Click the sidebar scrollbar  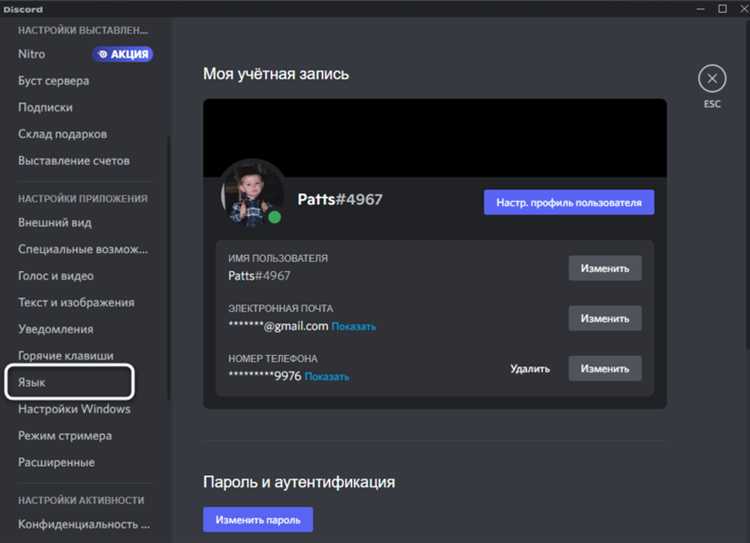(168, 268)
